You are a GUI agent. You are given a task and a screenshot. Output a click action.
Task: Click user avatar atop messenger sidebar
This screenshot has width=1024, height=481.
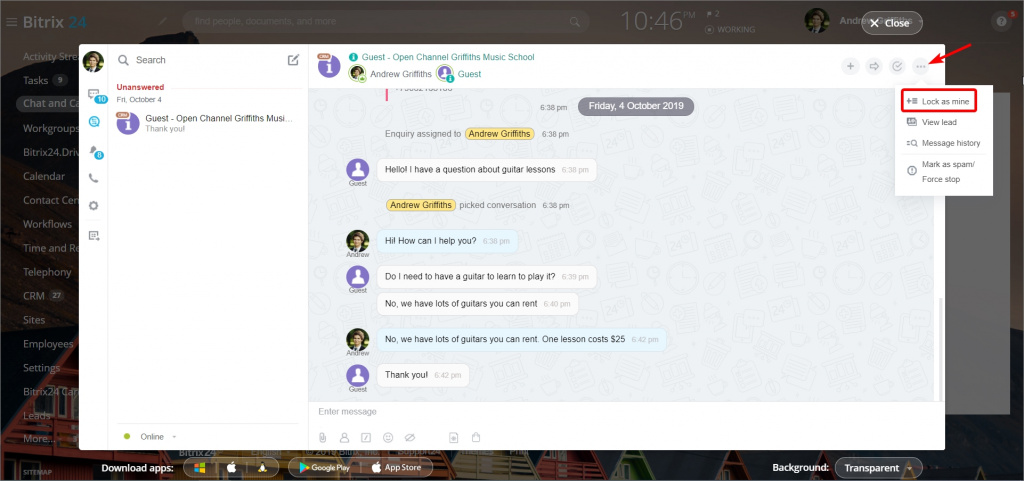pos(93,61)
